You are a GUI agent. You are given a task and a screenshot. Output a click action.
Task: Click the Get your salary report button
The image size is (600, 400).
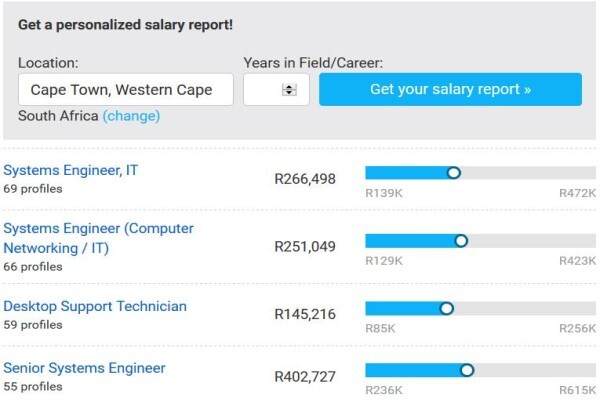point(450,90)
